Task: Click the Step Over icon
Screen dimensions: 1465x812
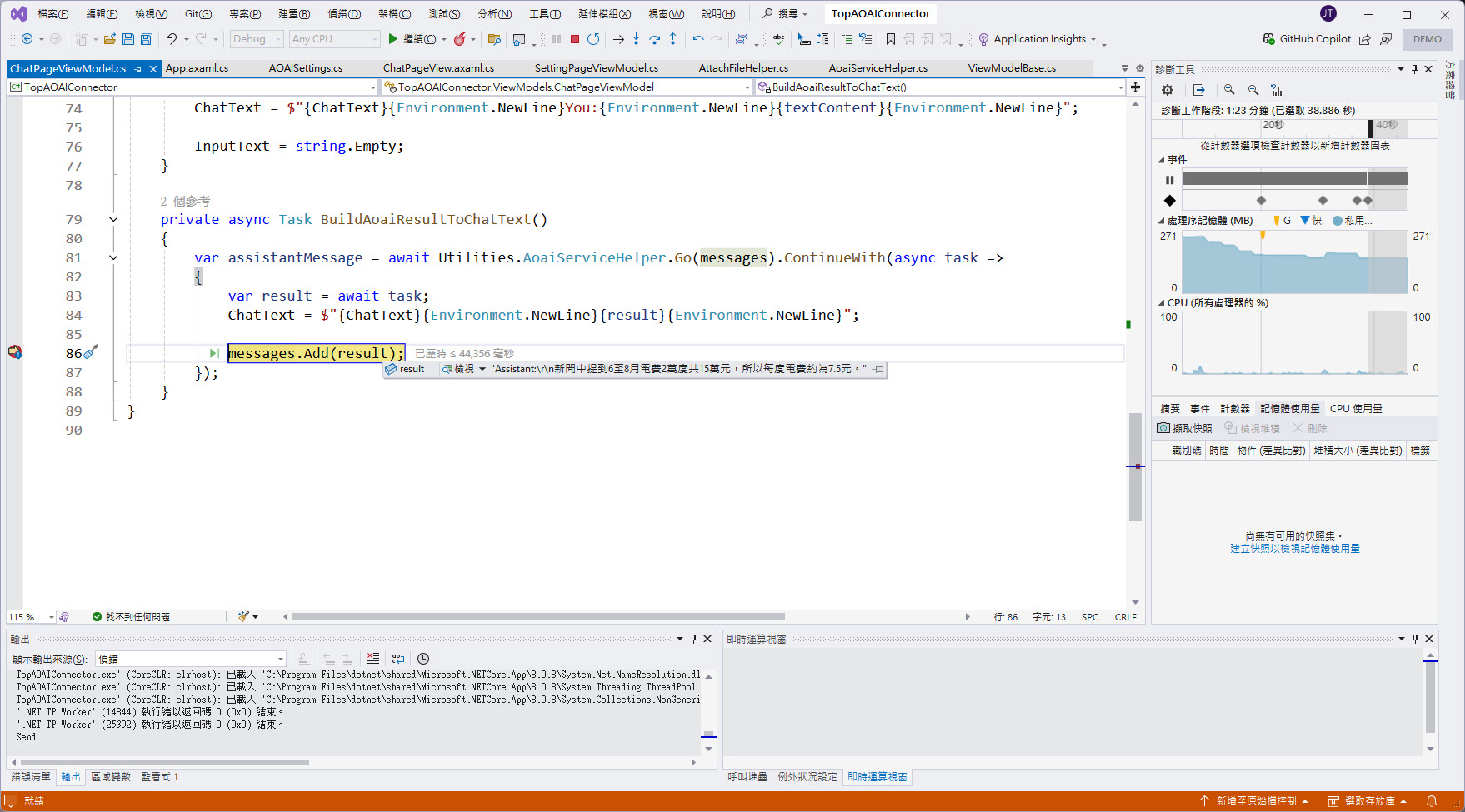Action: click(x=655, y=39)
